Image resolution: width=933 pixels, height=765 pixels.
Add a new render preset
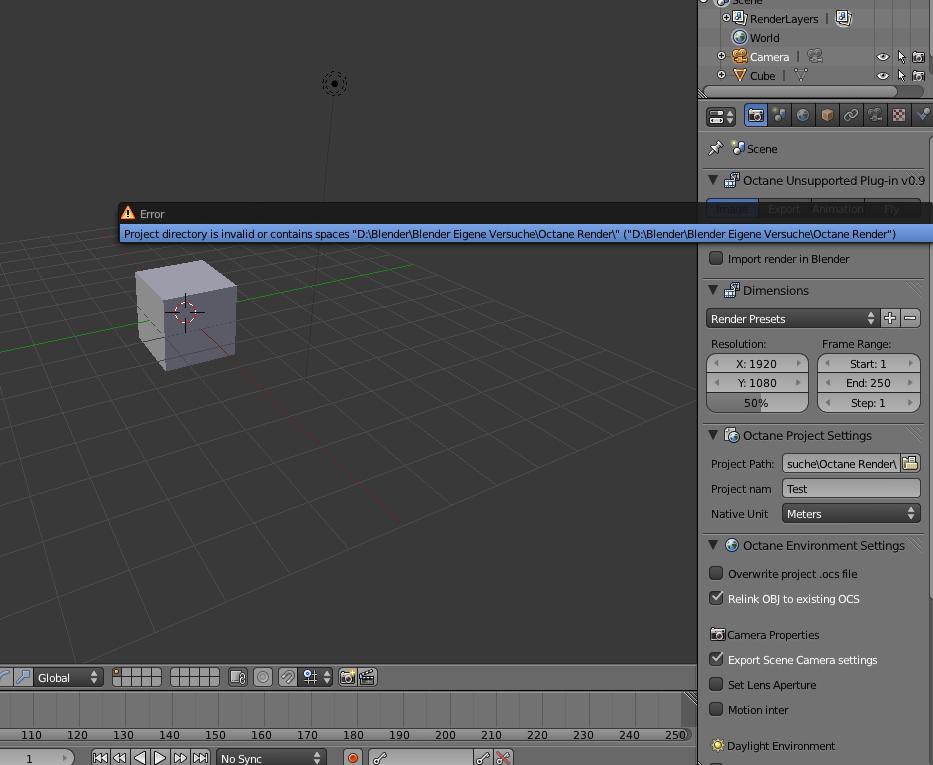890,319
